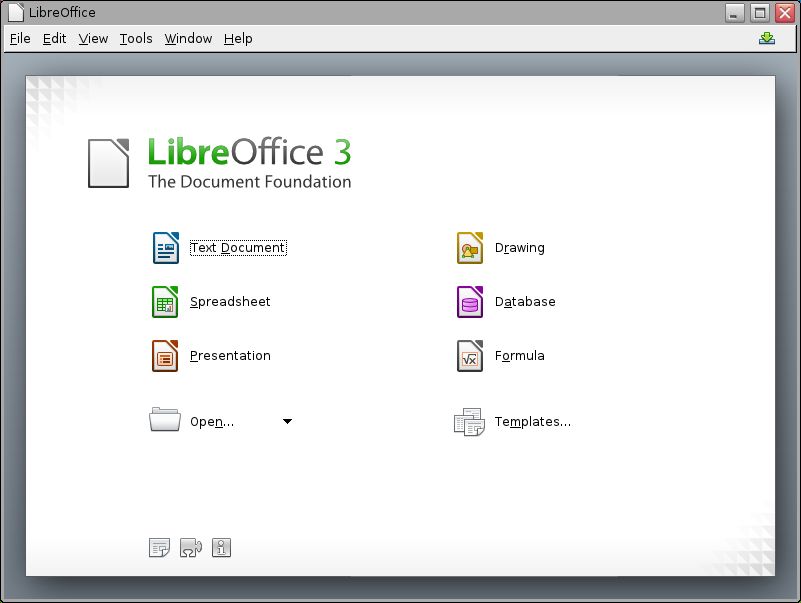Open the Help menu
Screen dimensions: 801x603
(x=238, y=39)
